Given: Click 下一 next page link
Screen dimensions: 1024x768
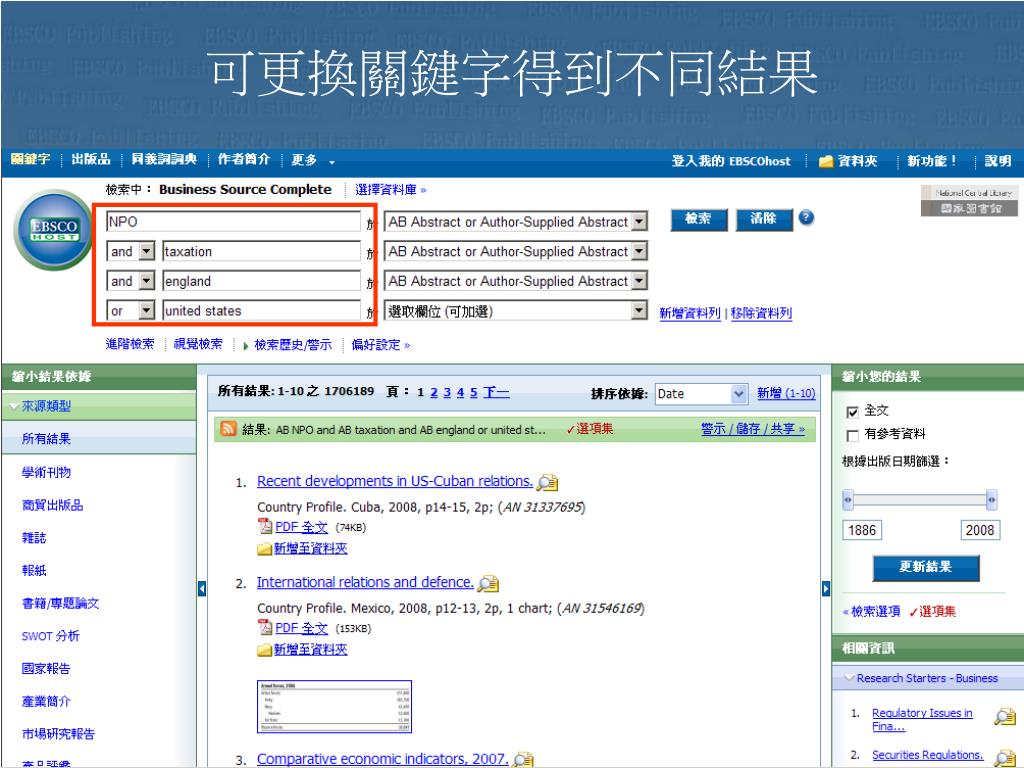Looking at the screenshot, I should pyautogui.click(x=496, y=392).
